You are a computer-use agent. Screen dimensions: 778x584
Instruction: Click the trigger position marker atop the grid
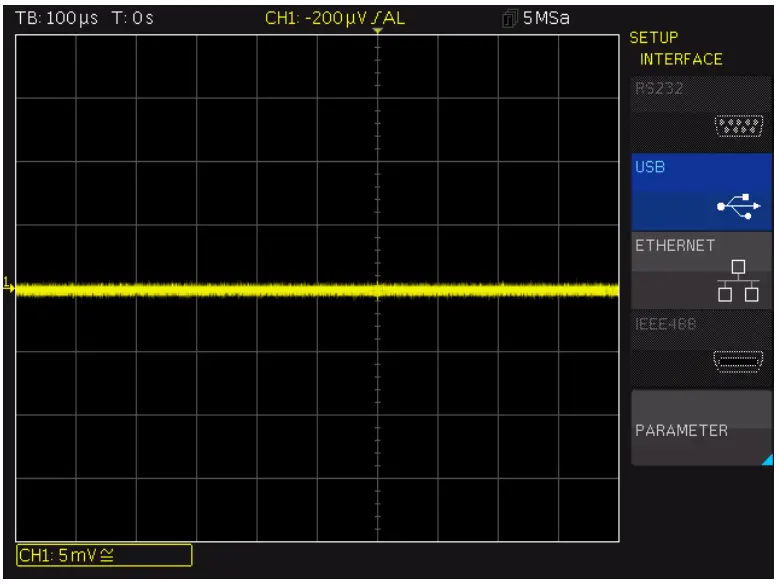pos(378,31)
